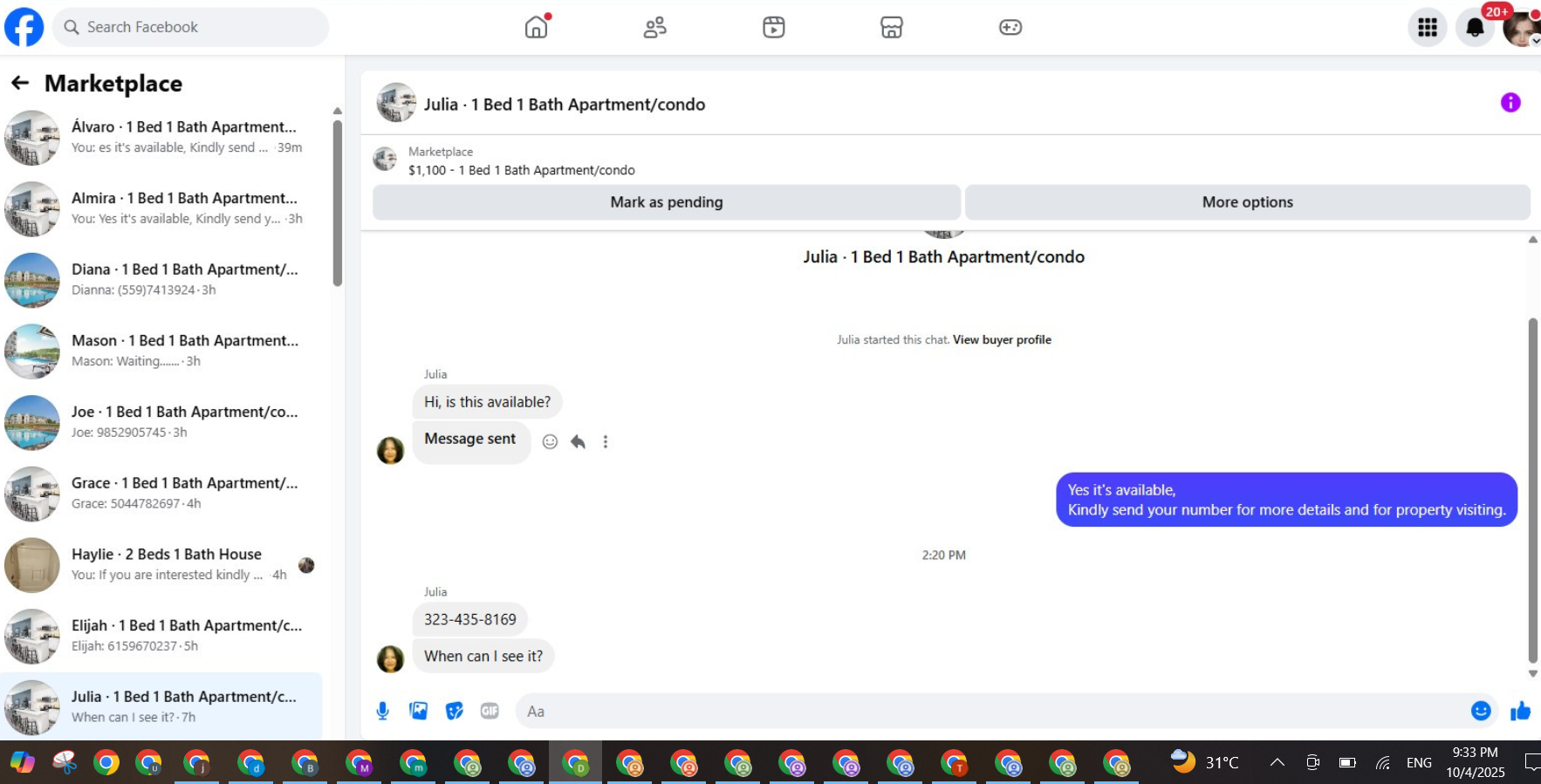Click the ENG language indicator
This screenshot has width=1541, height=784.
(x=1419, y=763)
